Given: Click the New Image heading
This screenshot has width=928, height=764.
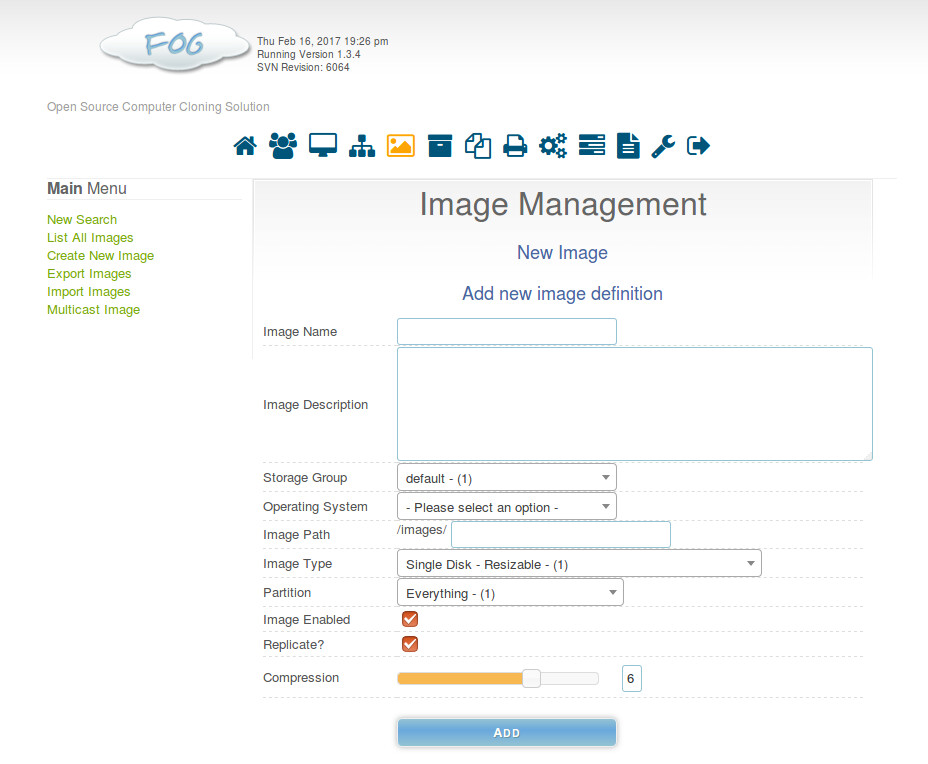Looking at the screenshot, I should 562,253.
